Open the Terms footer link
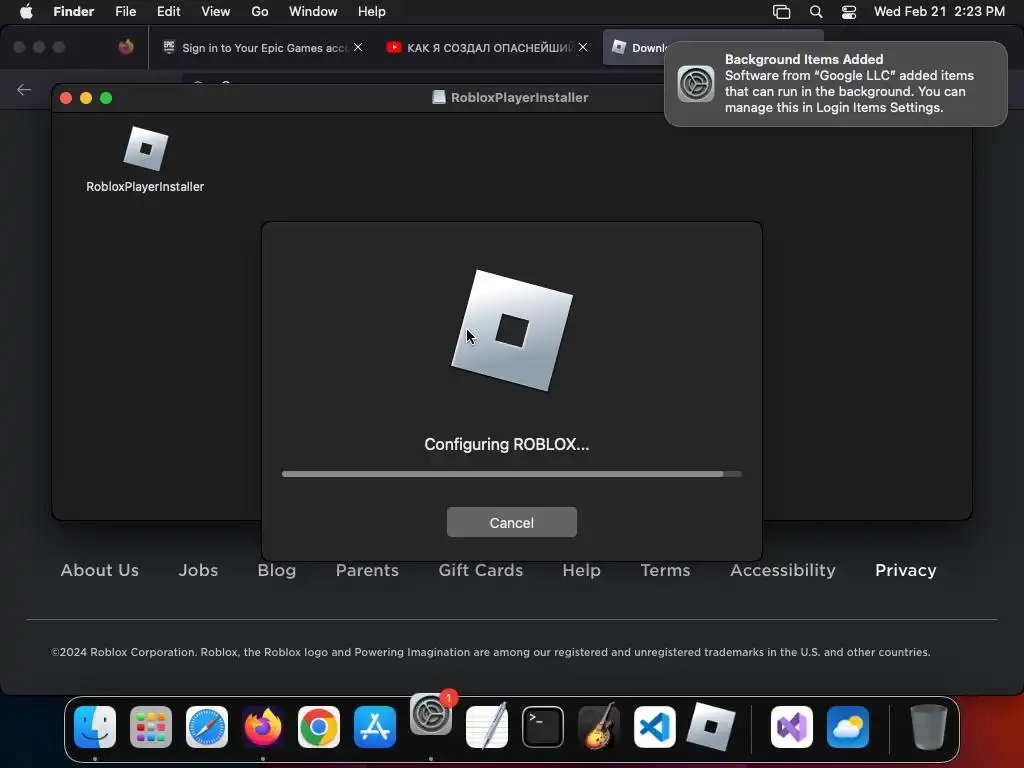 (x=665, y=570)
